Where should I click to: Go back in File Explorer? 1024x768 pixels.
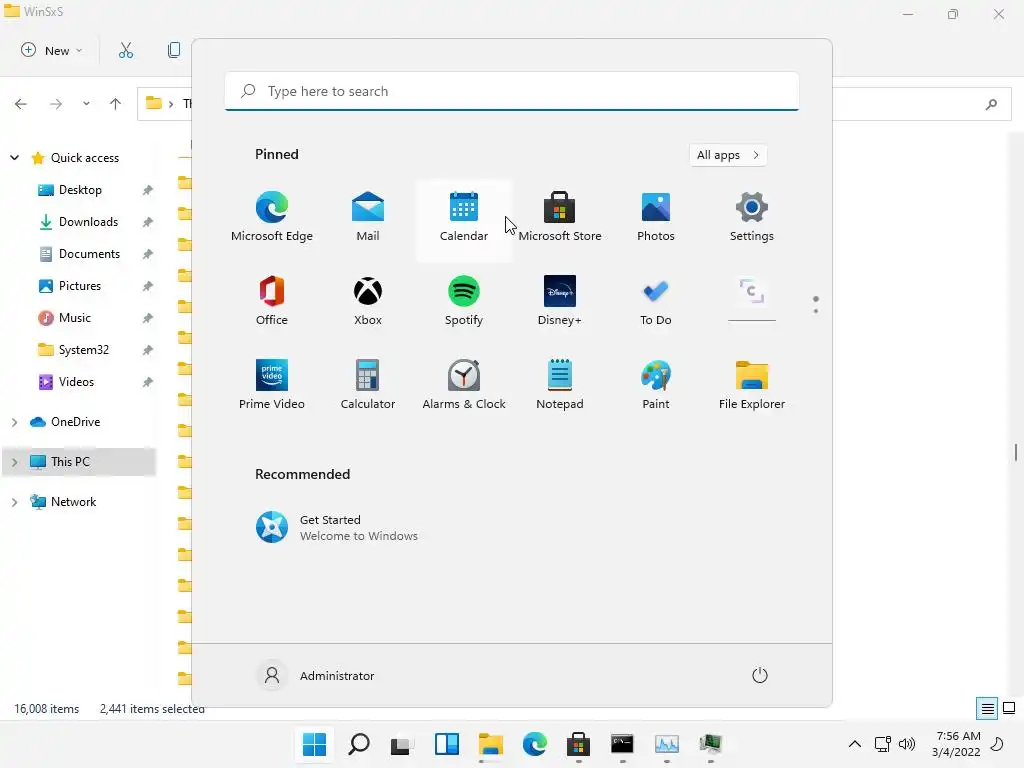pos(21,104)
